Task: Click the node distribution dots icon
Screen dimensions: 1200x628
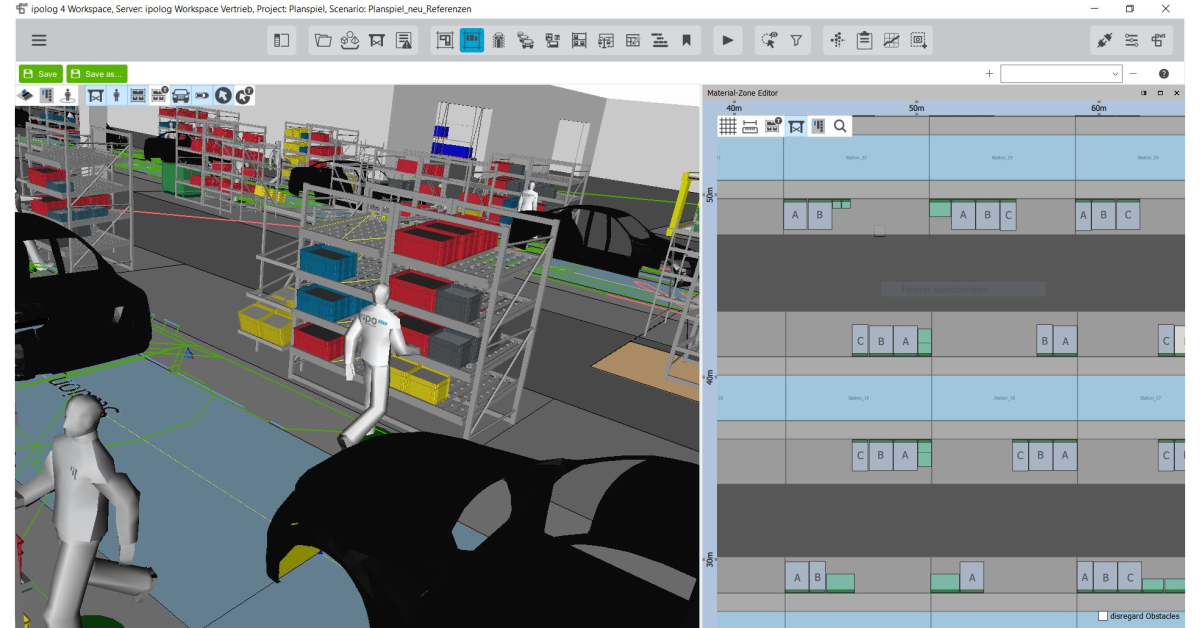Action: point(838,41)
